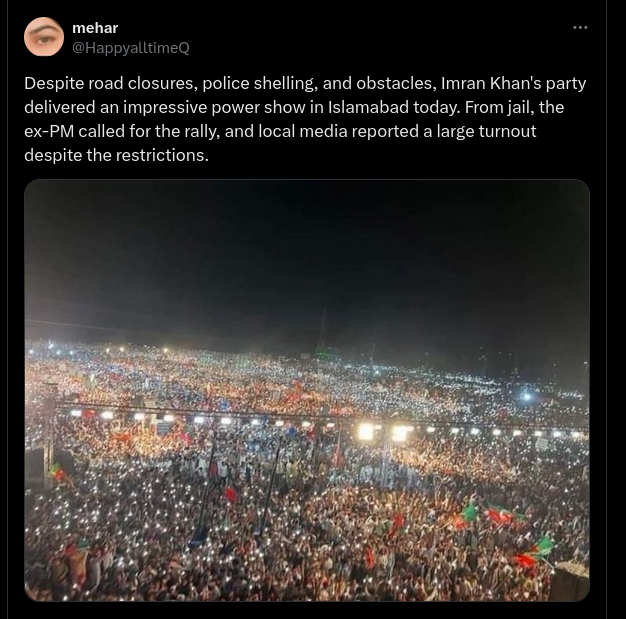
Task: Open the rally crowd photo attachment
Action: coord(307,390)
